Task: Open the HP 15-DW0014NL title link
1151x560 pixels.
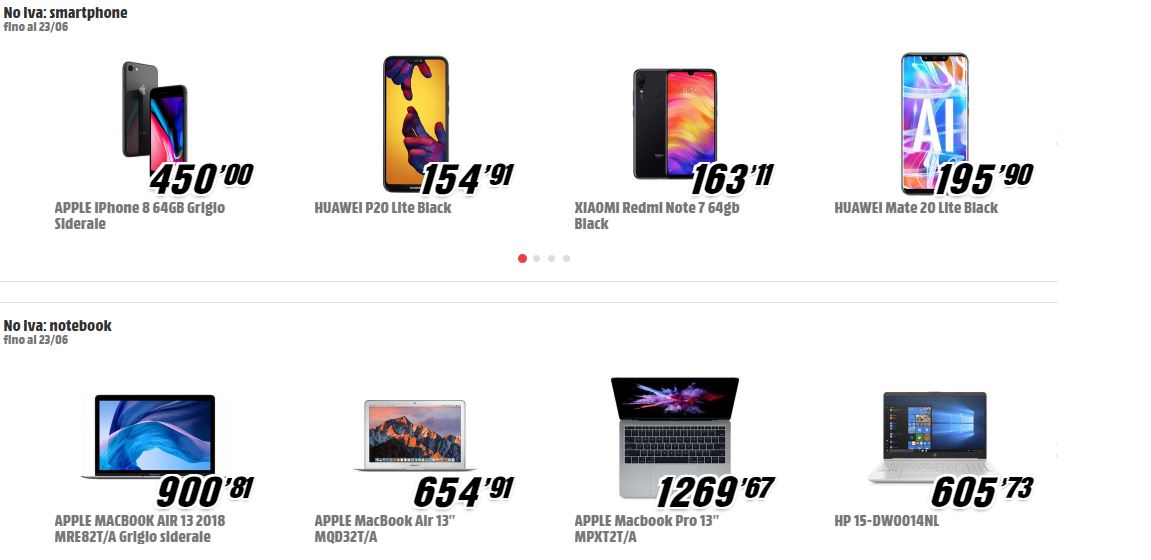Action: click(887, 521)
